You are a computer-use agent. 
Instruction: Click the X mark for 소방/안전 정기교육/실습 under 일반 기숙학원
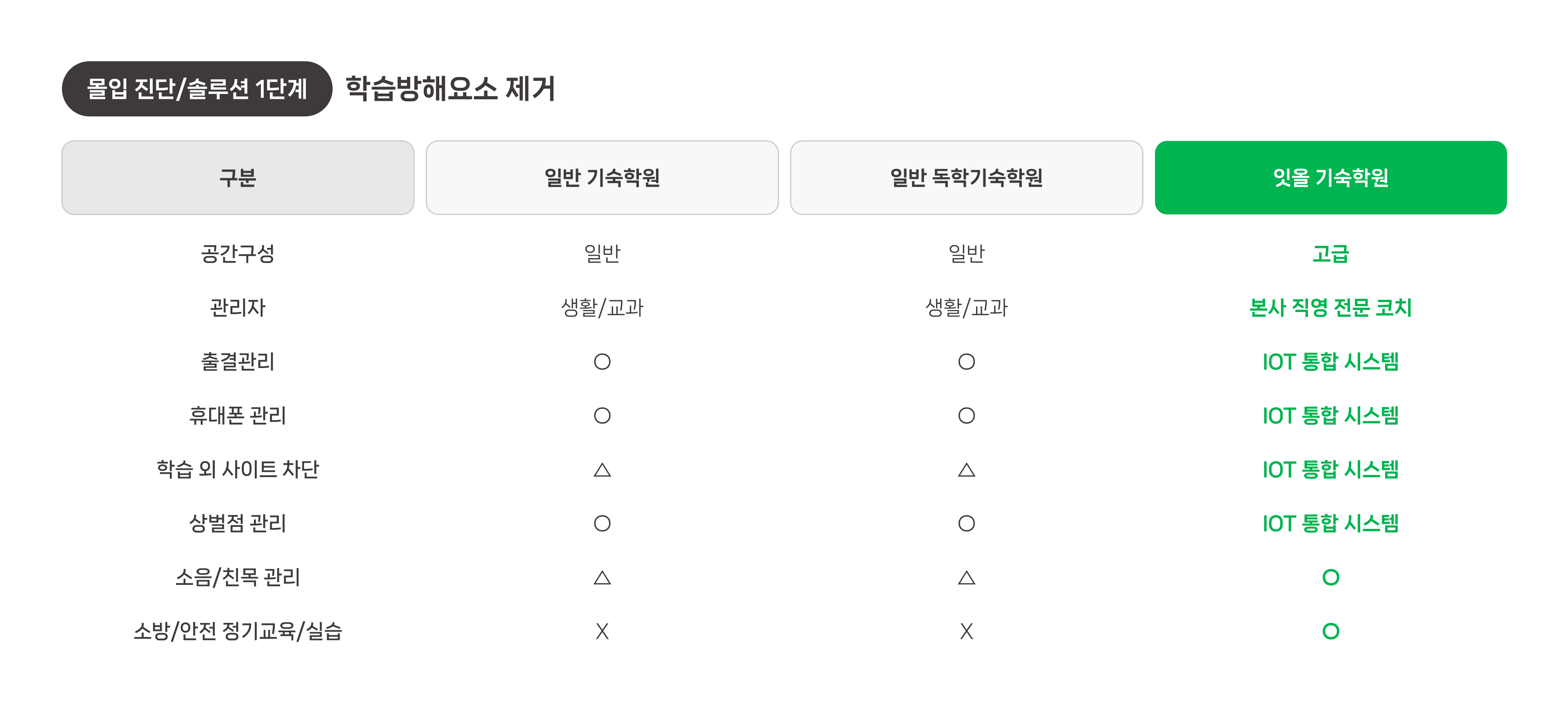click(x=602, y=631)
